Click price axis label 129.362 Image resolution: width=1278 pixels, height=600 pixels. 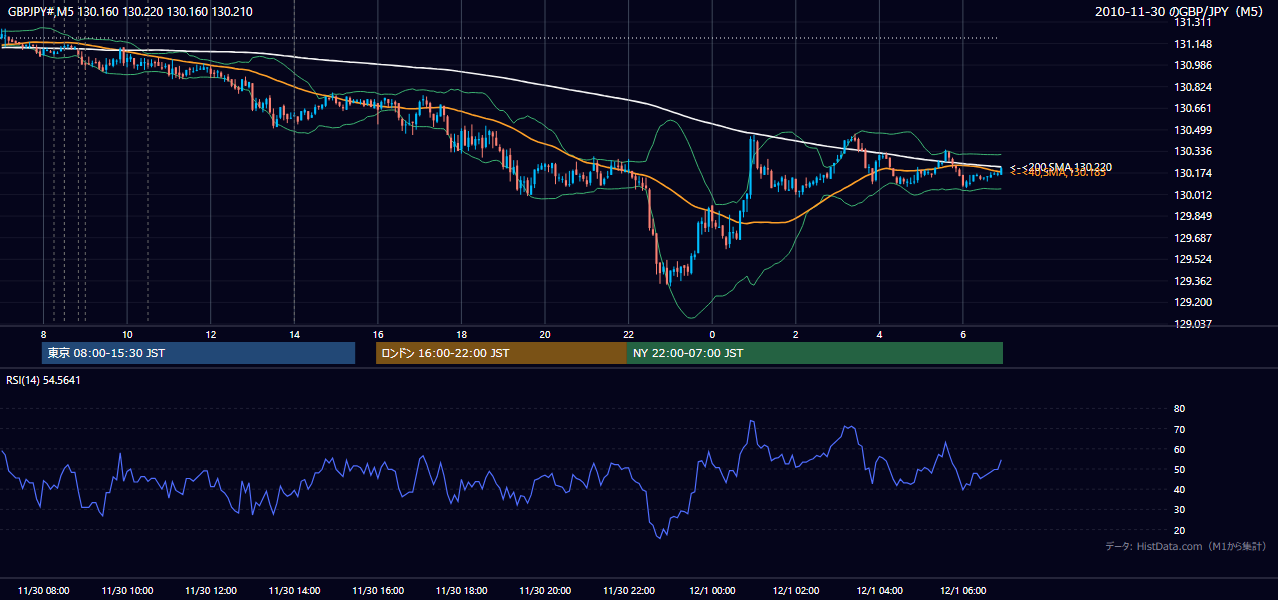[1194, 281]
